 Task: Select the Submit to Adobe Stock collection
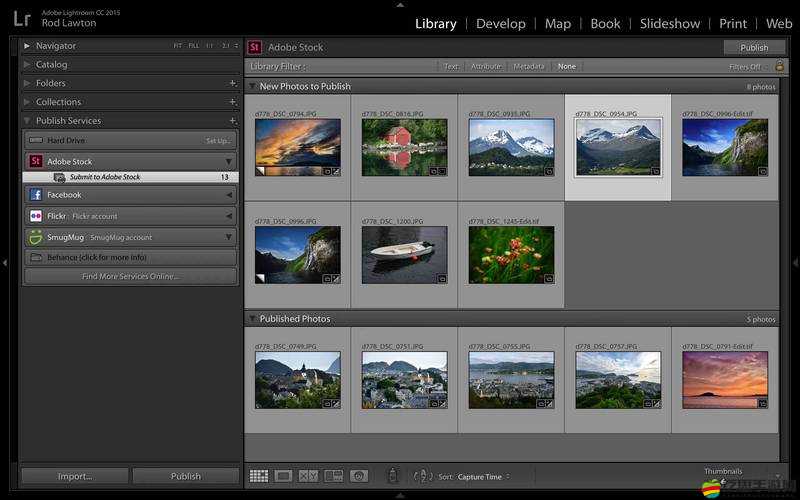pyautogui.click(x=131, y=177)
